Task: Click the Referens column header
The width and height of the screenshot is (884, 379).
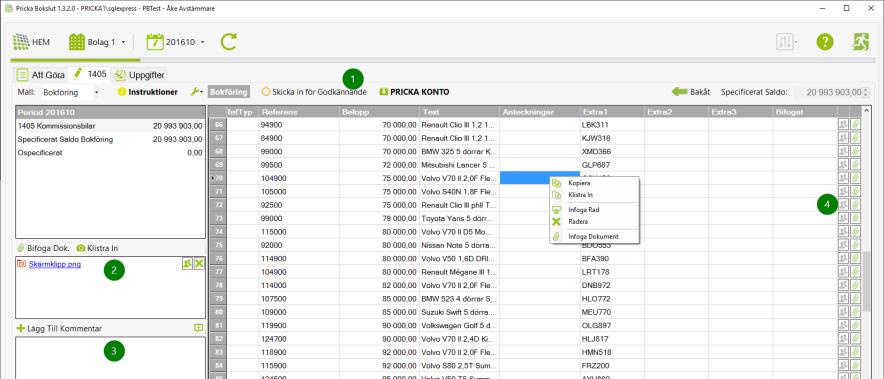Action: tap(299, 112)
